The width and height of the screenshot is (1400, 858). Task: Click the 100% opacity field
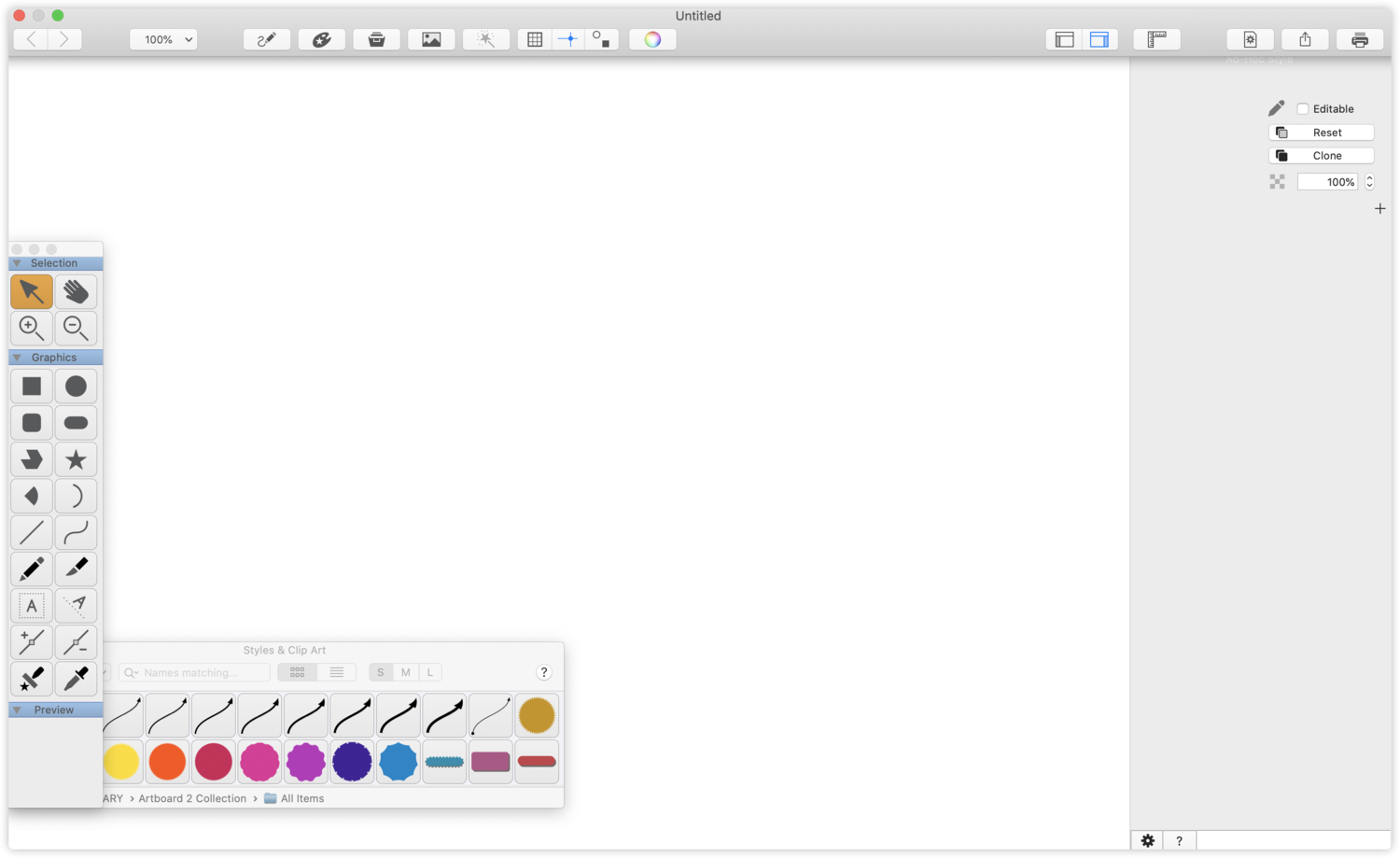point(1329,182)
